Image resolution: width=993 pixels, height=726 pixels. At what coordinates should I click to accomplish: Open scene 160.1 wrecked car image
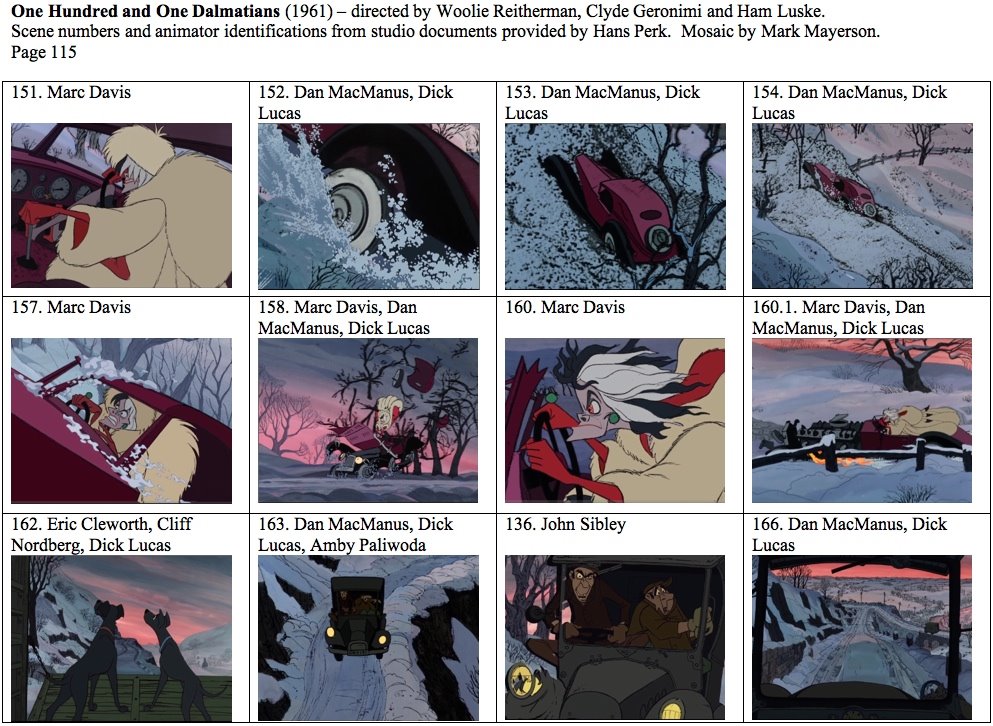click(x=862, y=421)
